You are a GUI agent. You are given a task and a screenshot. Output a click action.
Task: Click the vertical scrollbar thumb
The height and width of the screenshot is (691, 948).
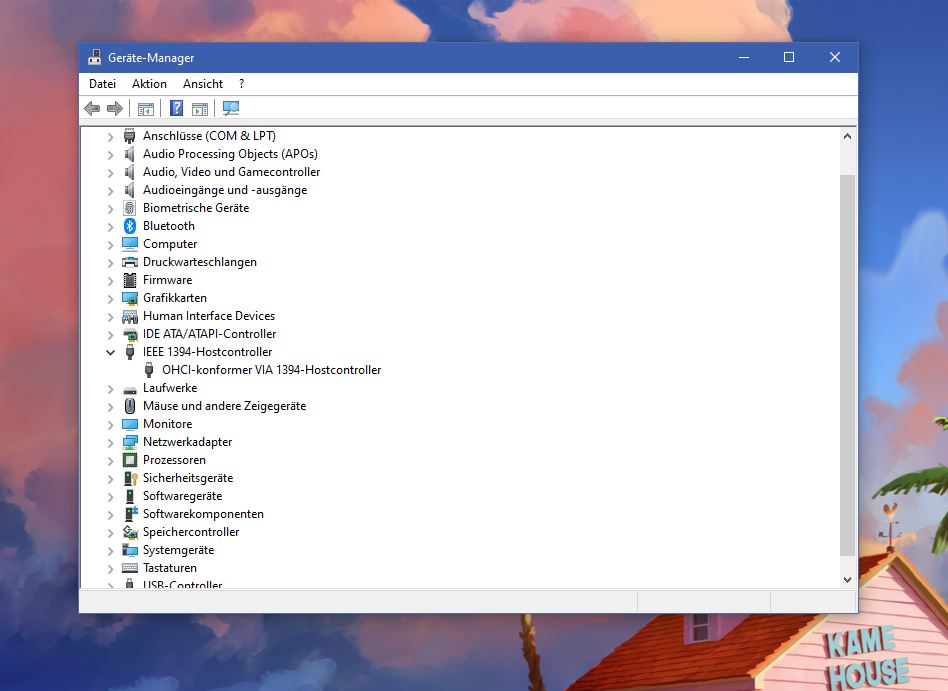tap(848, 365)
